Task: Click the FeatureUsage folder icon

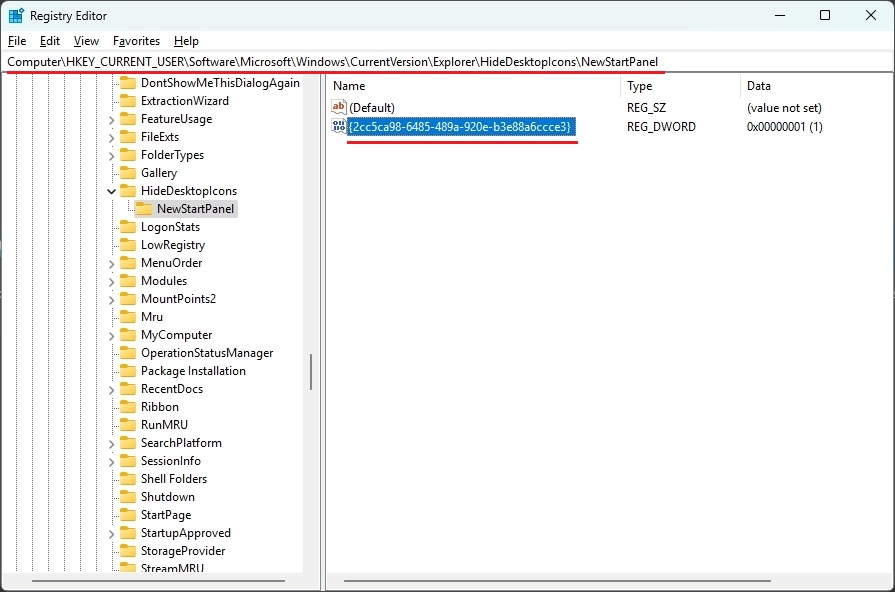Action: pos(128,119)
